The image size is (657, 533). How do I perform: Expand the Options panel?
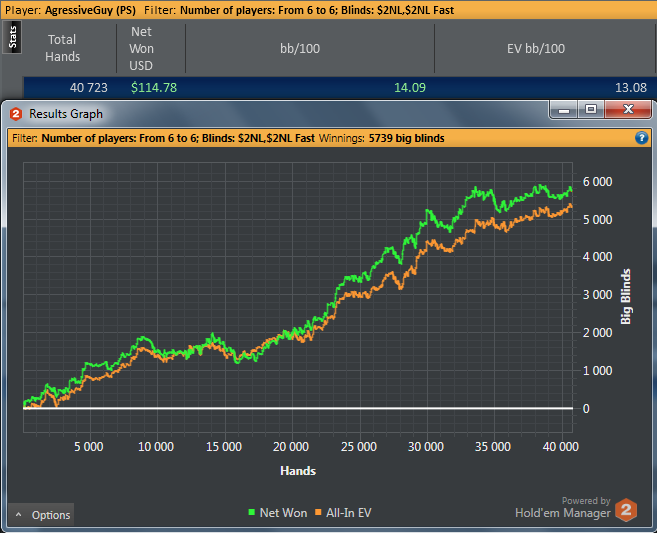tap(42, 515)
